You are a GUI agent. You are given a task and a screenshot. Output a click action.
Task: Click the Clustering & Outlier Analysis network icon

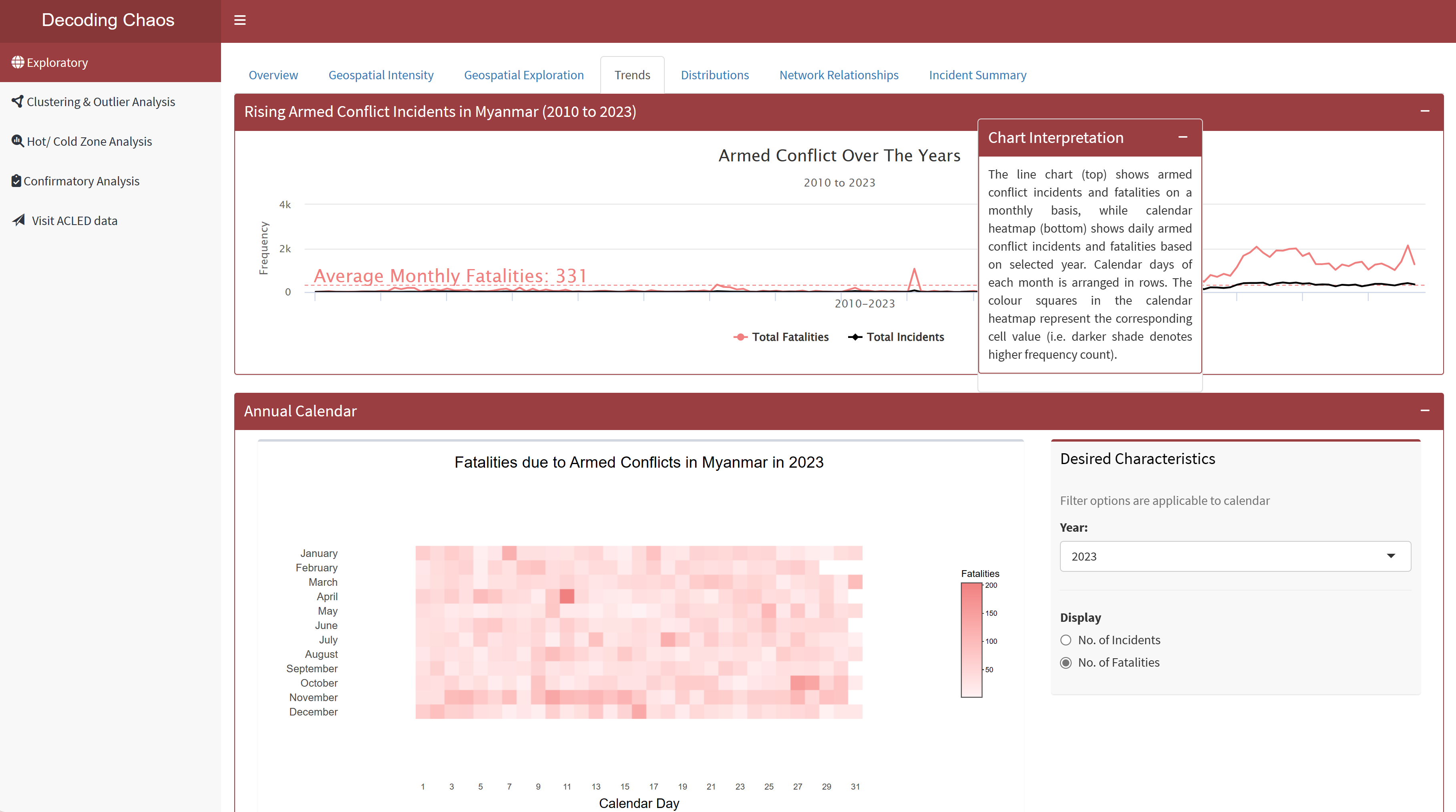pos(18,102)
